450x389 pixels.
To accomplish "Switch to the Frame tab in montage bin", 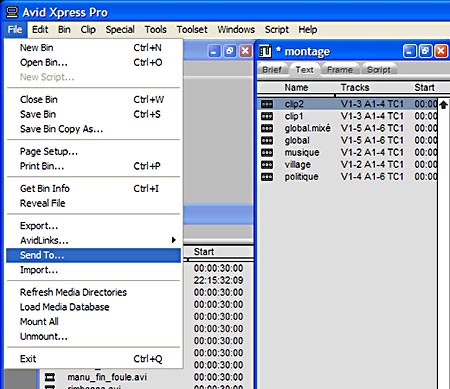I will (x=340, y=70).
